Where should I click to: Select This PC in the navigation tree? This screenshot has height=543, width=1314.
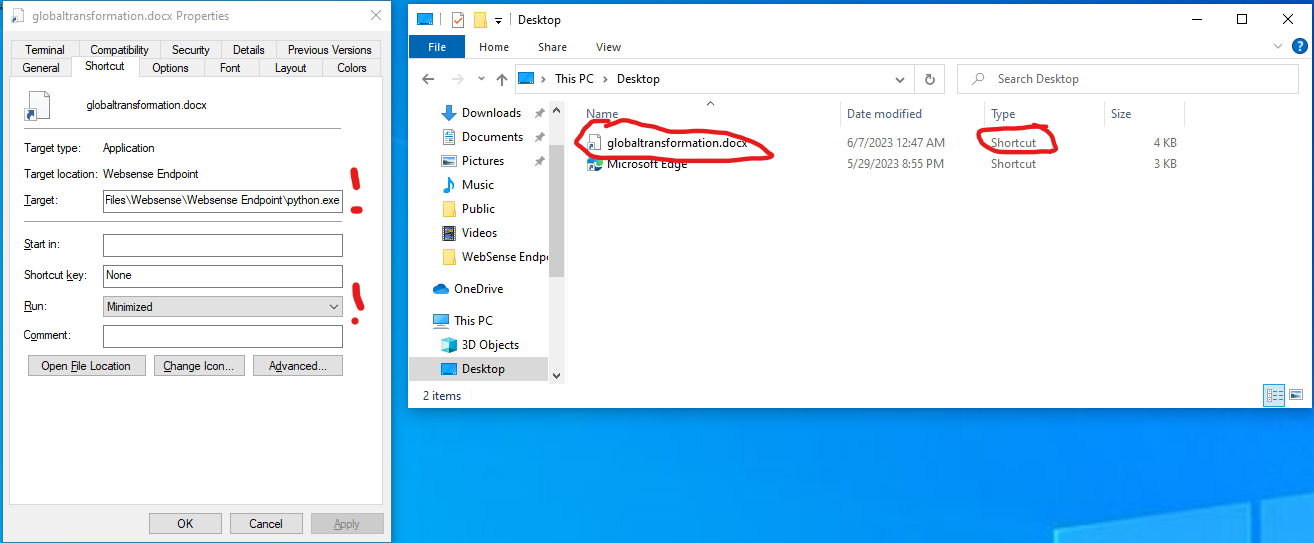473,321
